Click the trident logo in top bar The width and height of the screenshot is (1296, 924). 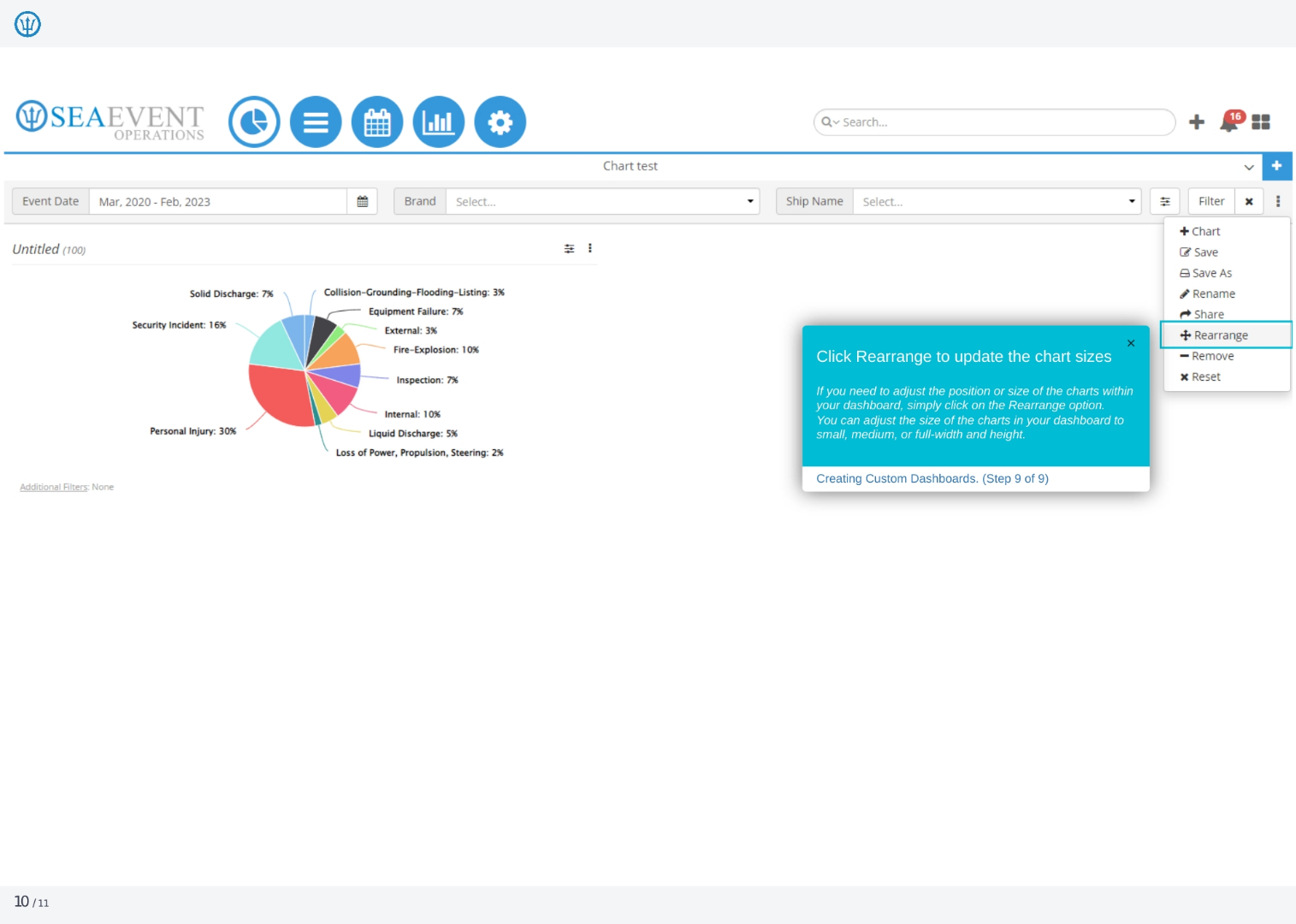tap(27, 24)
